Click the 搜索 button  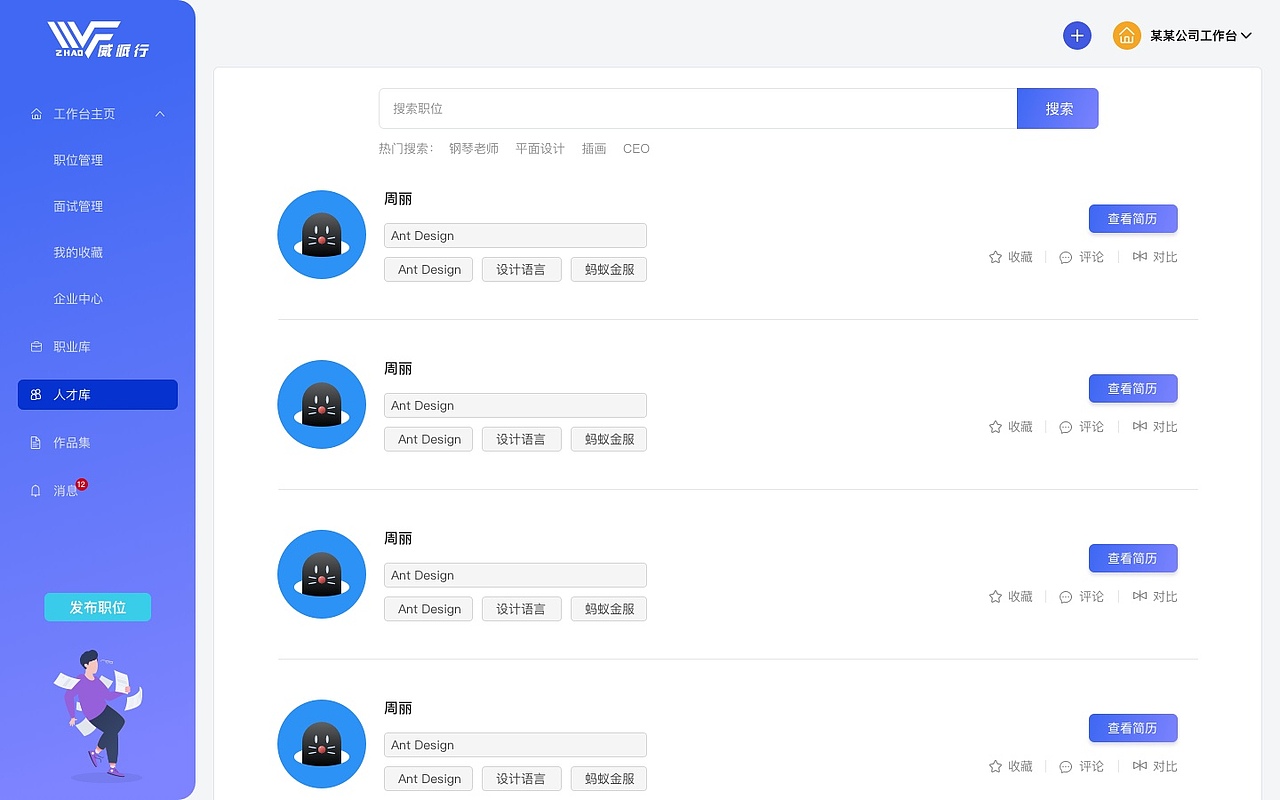(x=1058, y=108)
